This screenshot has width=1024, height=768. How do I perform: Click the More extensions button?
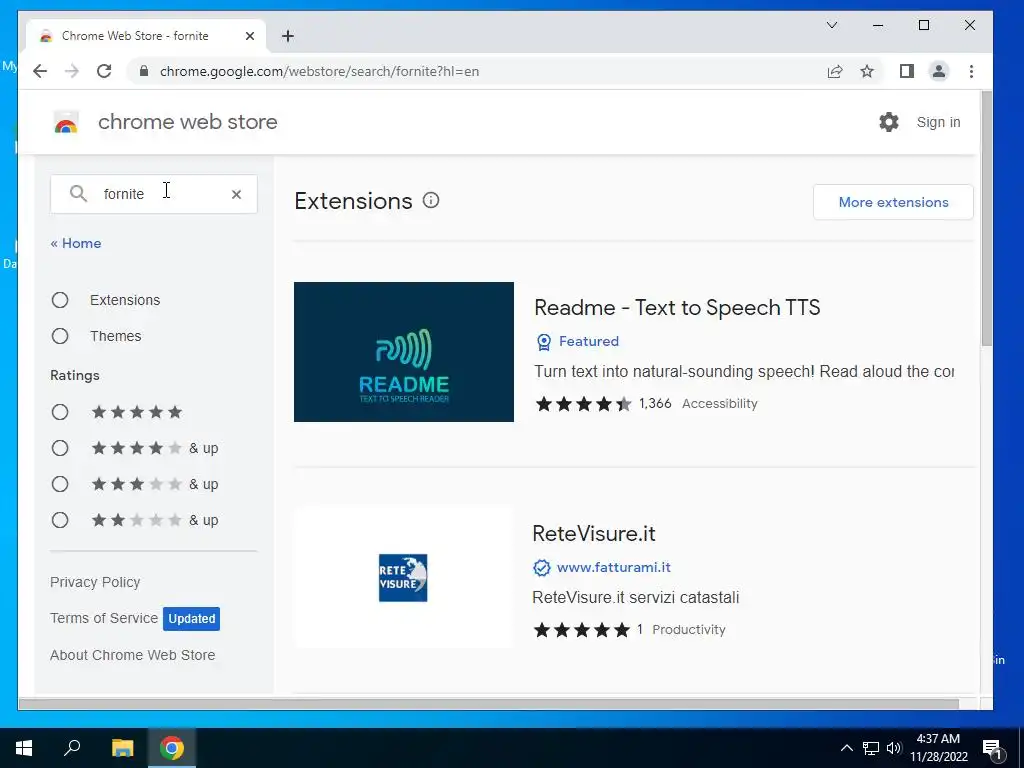[x=893, y=202]
